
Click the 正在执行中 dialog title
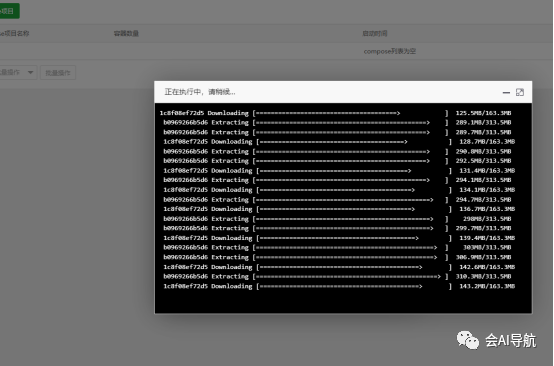coord(200,92)
